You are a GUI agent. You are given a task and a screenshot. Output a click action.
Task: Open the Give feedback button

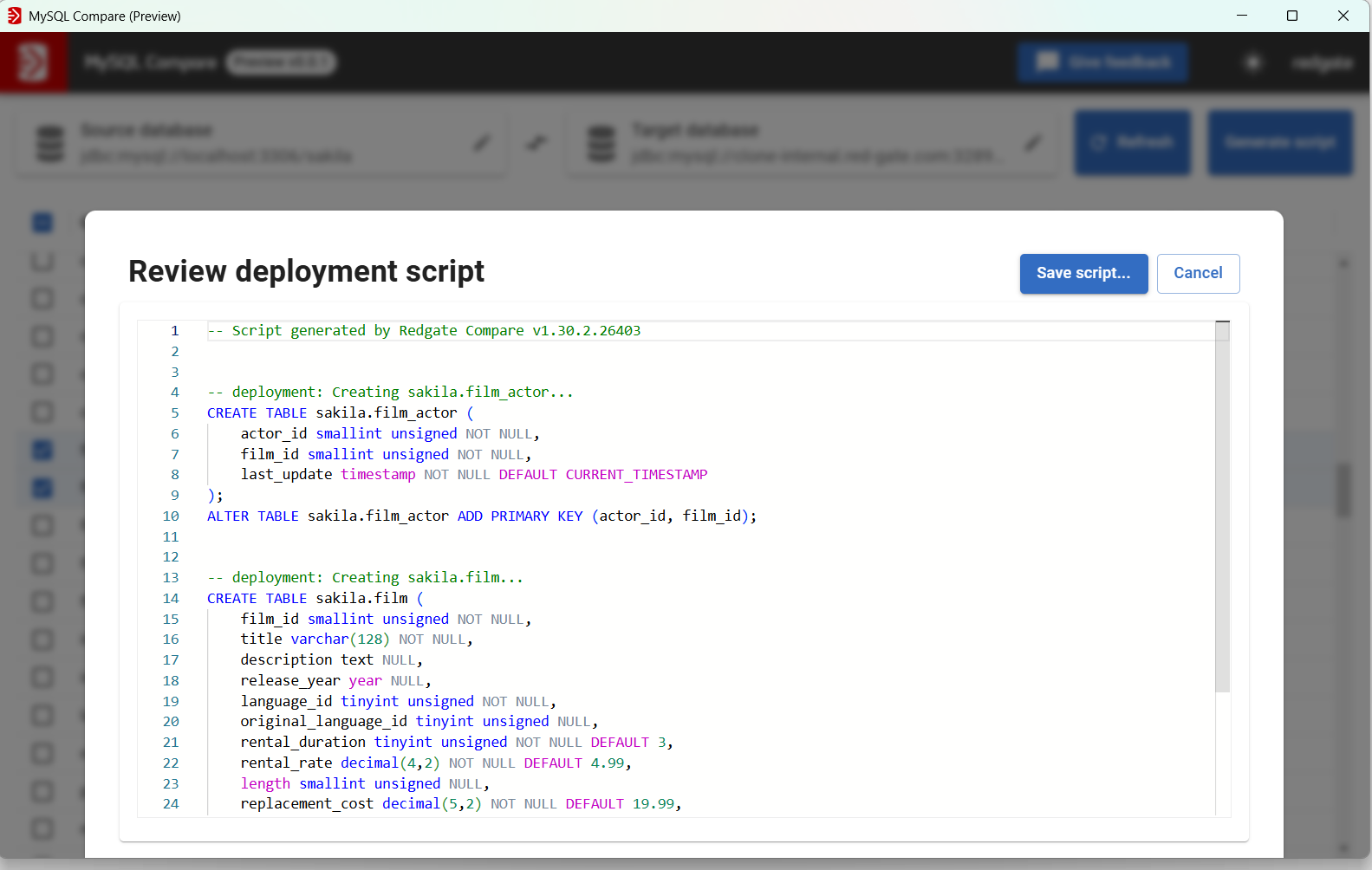1102,62
